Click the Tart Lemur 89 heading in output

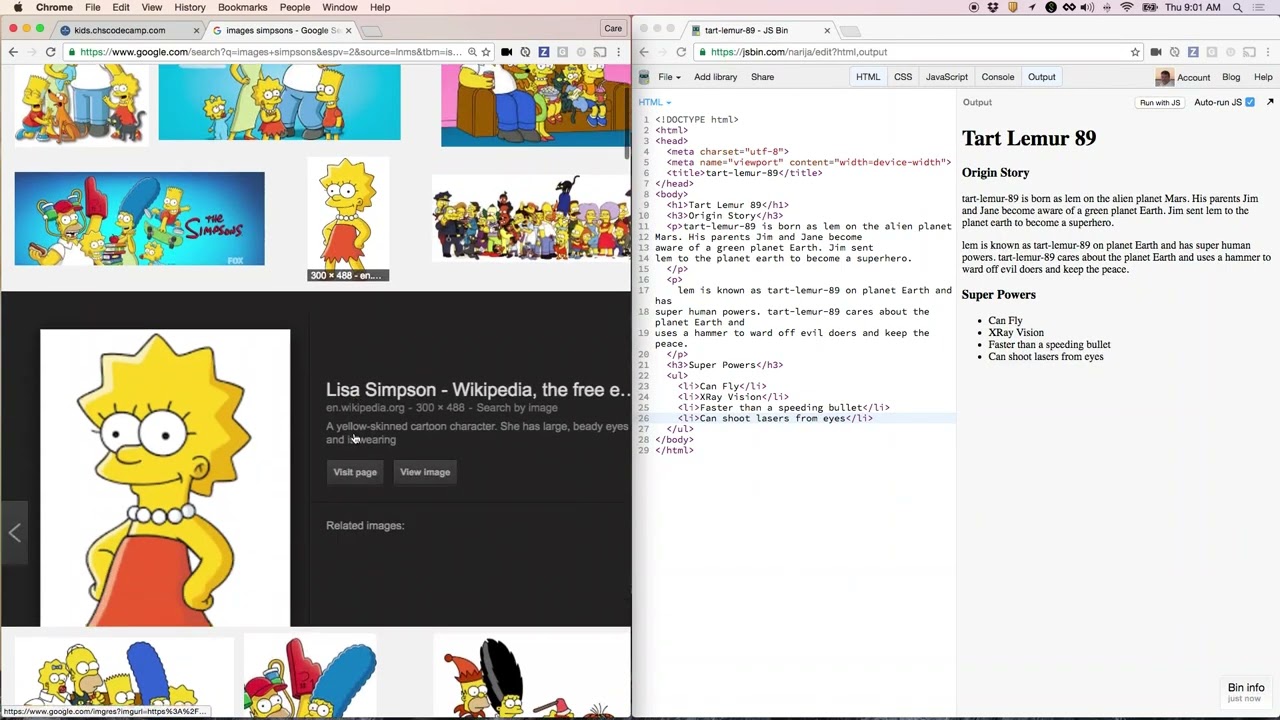point(1028,139)
